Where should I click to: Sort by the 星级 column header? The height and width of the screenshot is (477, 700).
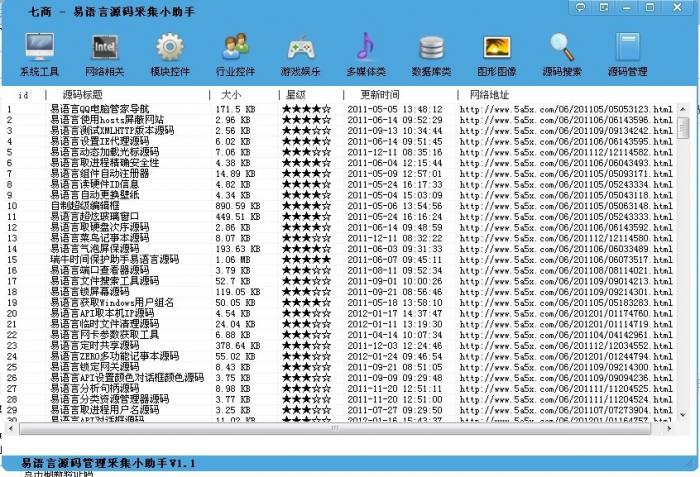click(x=296, y=95)
